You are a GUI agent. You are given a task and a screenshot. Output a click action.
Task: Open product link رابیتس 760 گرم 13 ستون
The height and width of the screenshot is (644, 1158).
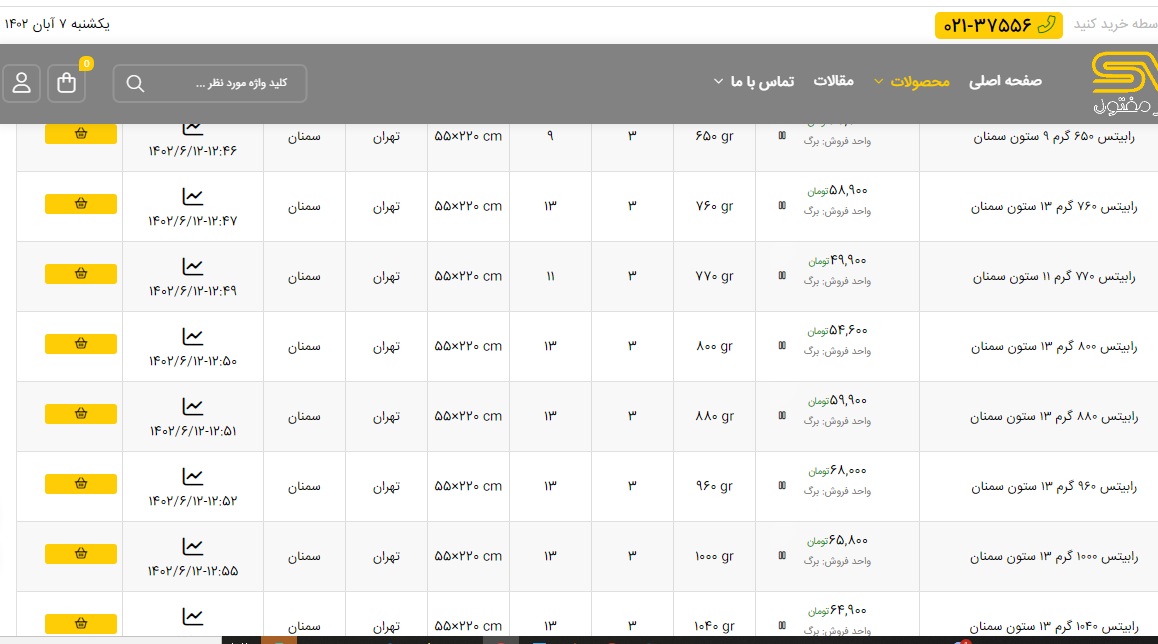[1053, 207]
